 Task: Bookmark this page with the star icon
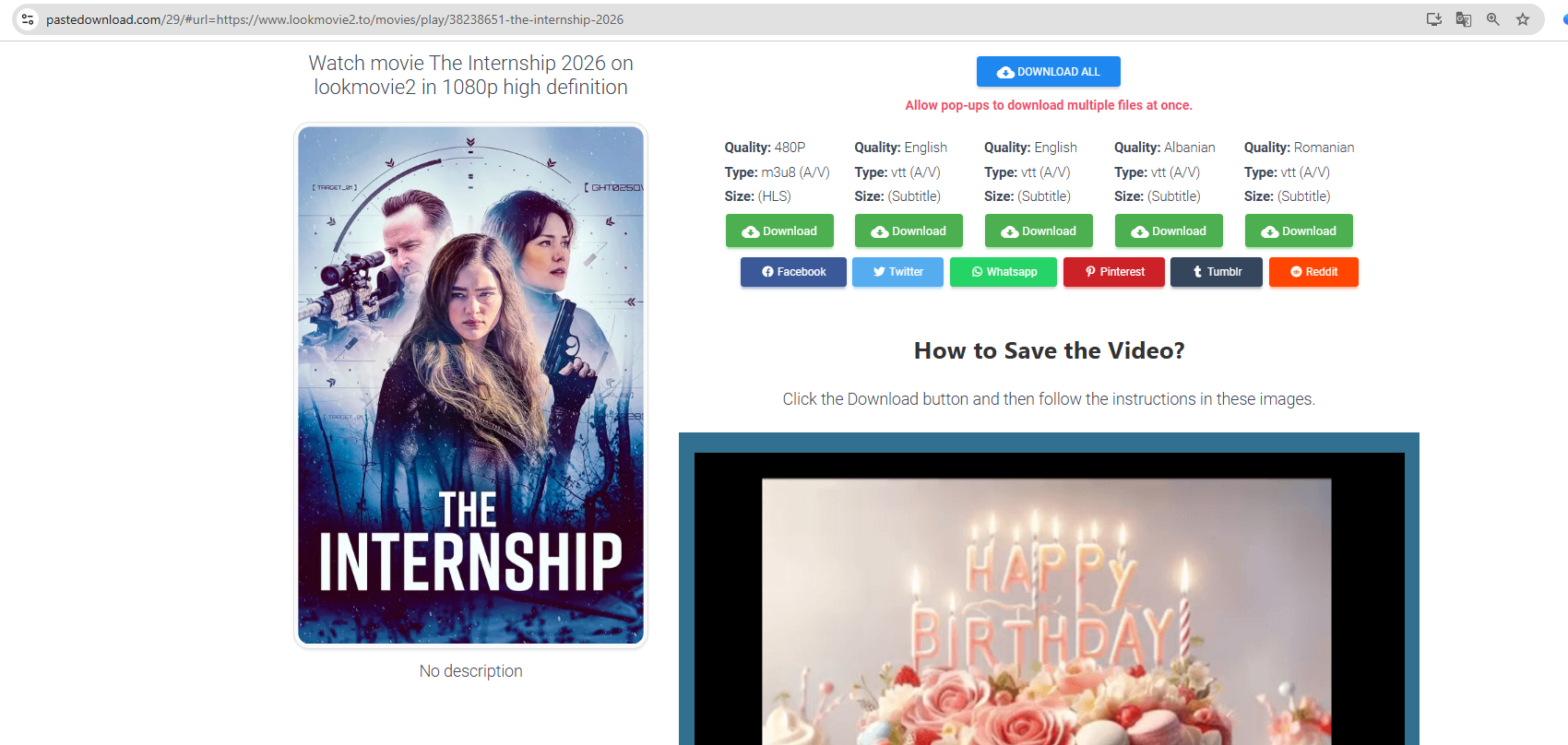pos(1523,19)
